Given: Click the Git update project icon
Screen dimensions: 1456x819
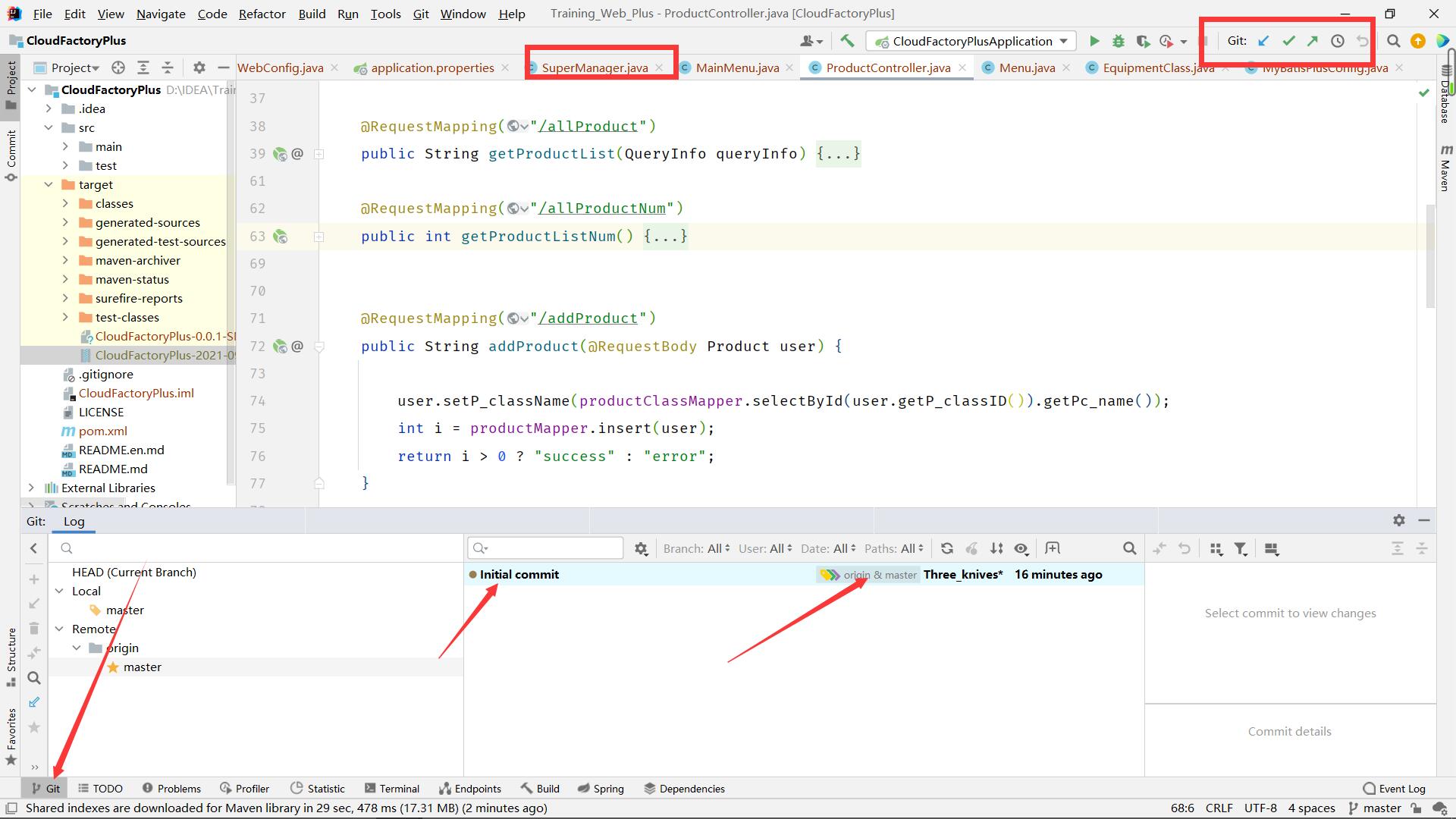Looking at the screenshot, I should point(1264,40).
